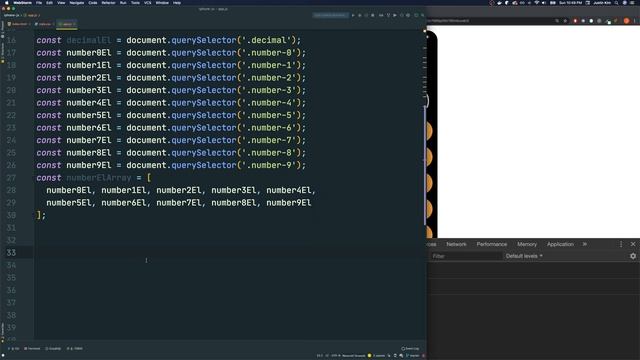Open the Tools menu
Screen dimensions: 640x360
click(x=135, y=2)
